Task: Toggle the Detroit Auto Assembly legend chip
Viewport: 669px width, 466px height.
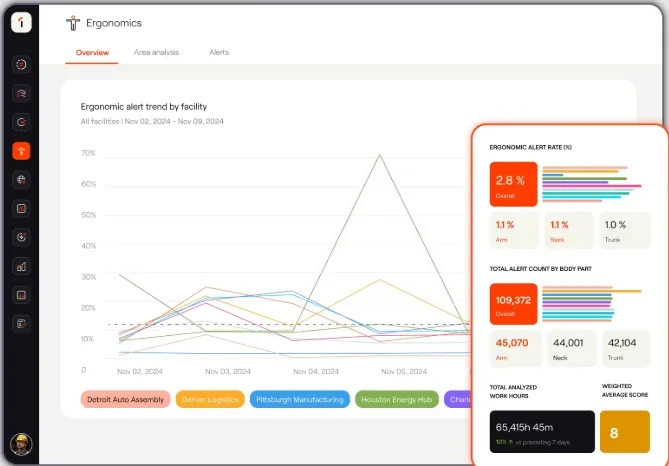Action: point(125,399)
